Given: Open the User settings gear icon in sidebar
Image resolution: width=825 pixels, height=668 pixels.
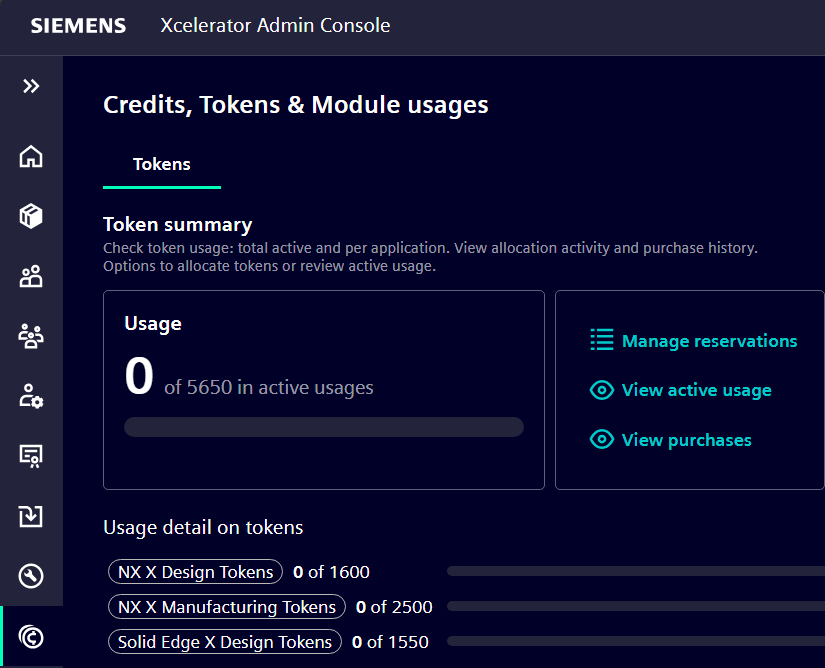Looking at the screenshot, I should pyautogui.click(x=31, y=396).
